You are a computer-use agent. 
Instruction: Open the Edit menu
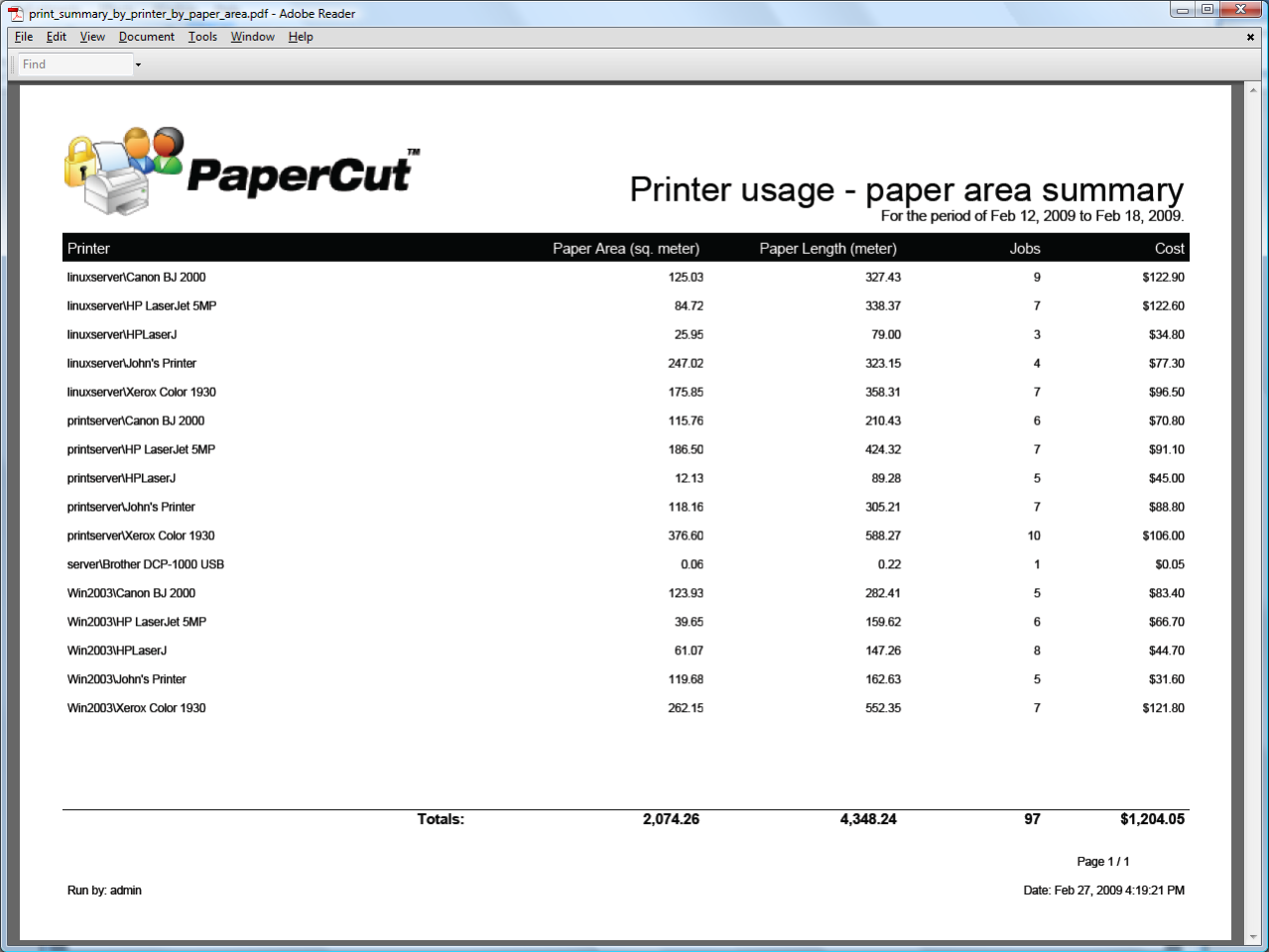[x=57, y=37]
